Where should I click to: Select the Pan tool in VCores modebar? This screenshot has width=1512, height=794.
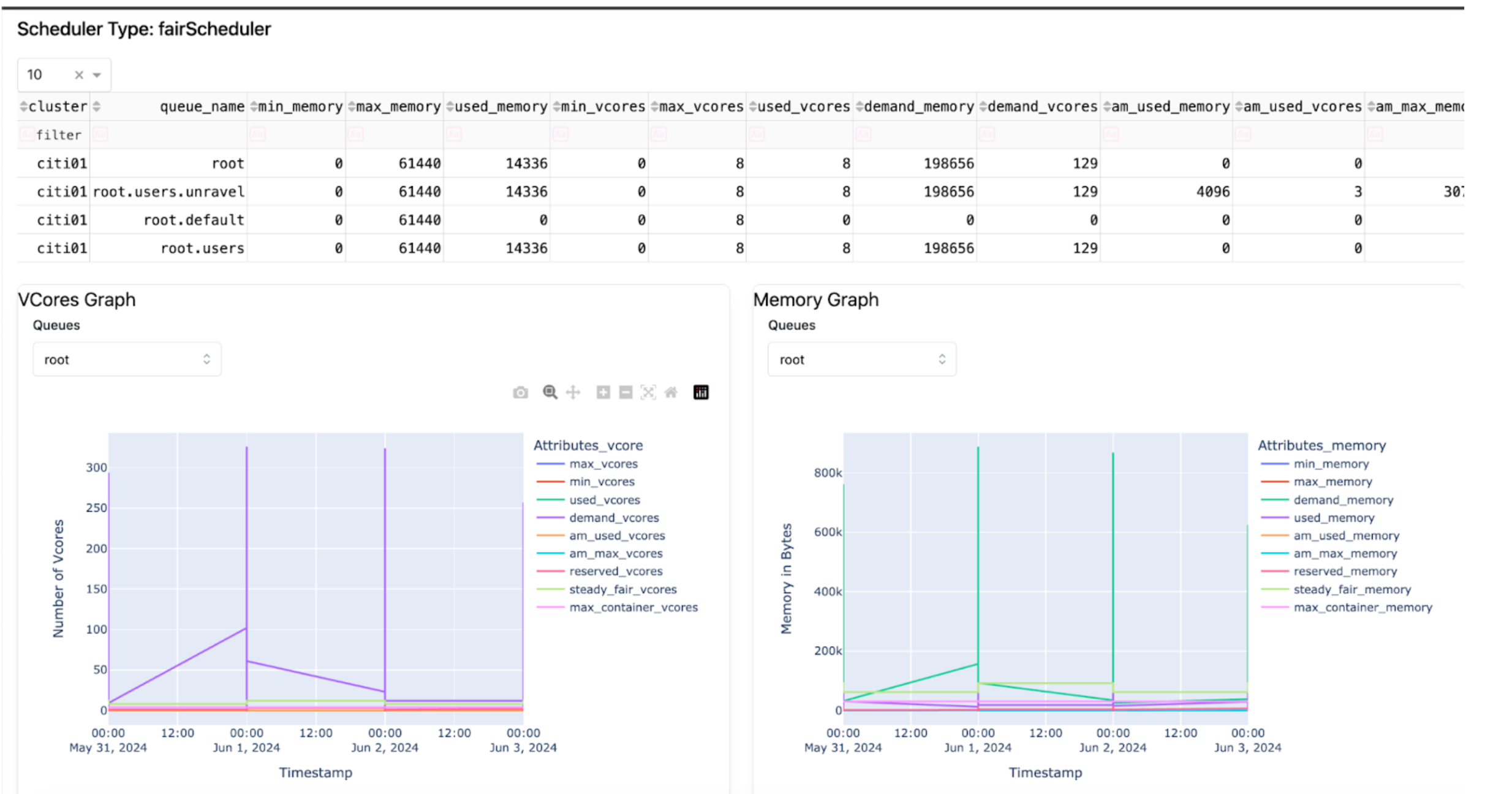(573, 392)
